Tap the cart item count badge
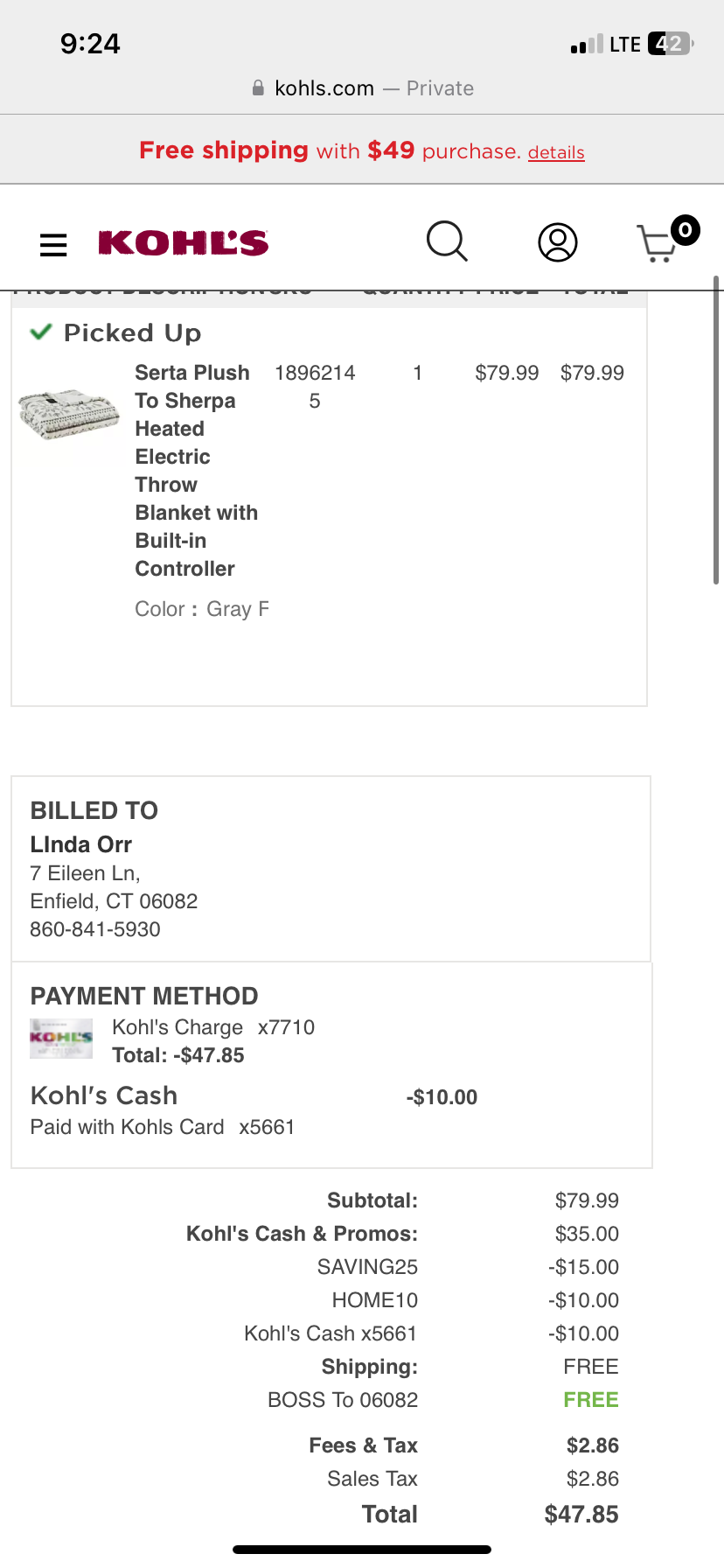Image resolution: width=724 pixels, height=1568 pixels. tap(685, 230)
